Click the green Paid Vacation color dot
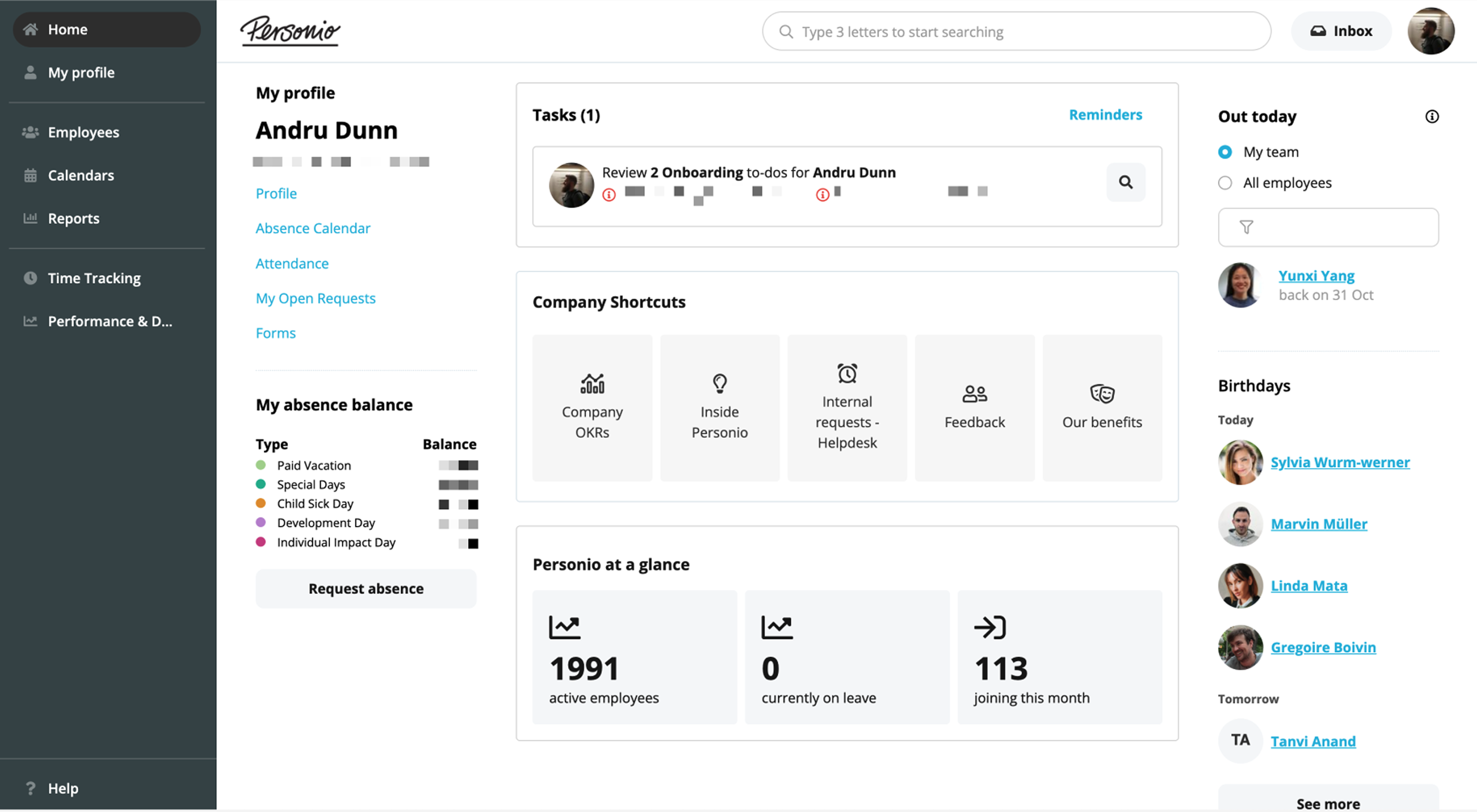Screen dimensions: 1477x812 (261, 465)
